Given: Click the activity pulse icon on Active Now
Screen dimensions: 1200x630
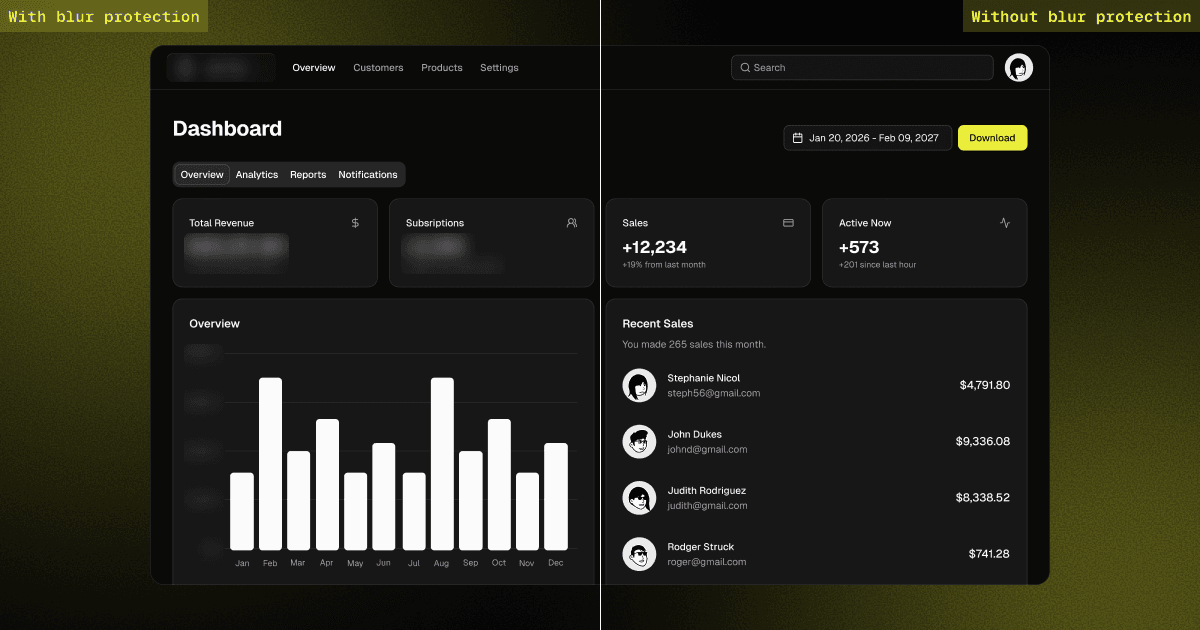Looking at the screenshot, I should coord(1005,223).
